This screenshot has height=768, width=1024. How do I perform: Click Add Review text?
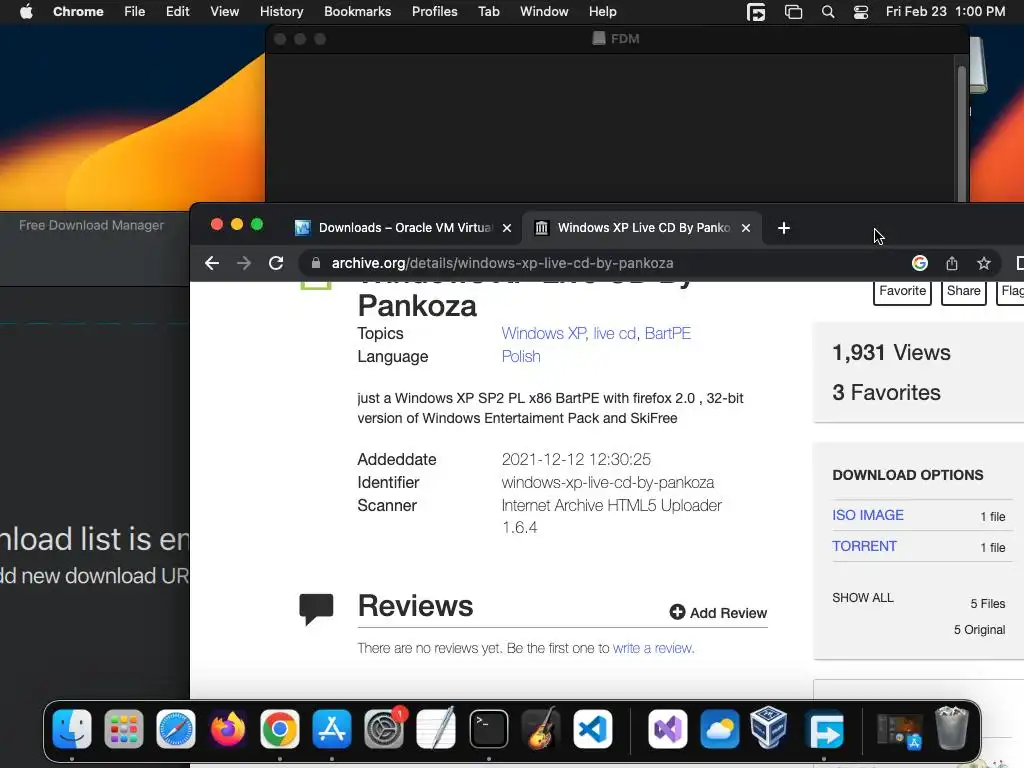pos(728,613)
